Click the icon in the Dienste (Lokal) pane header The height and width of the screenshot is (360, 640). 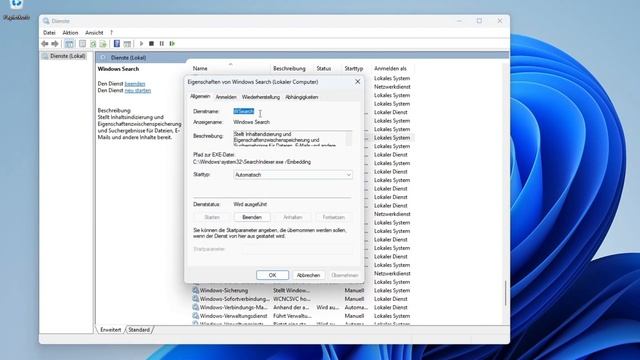point(103,58)
